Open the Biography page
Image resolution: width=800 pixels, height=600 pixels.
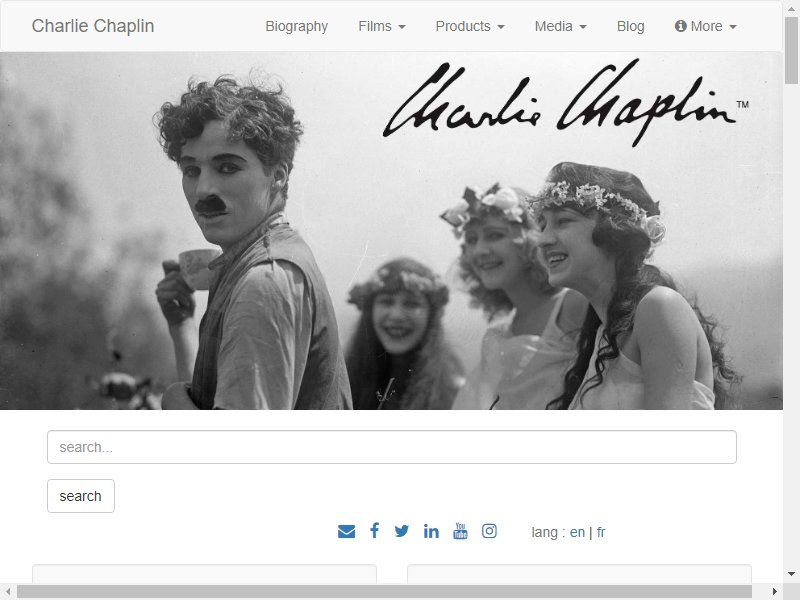pyautogui.click(x=296, y=26)
